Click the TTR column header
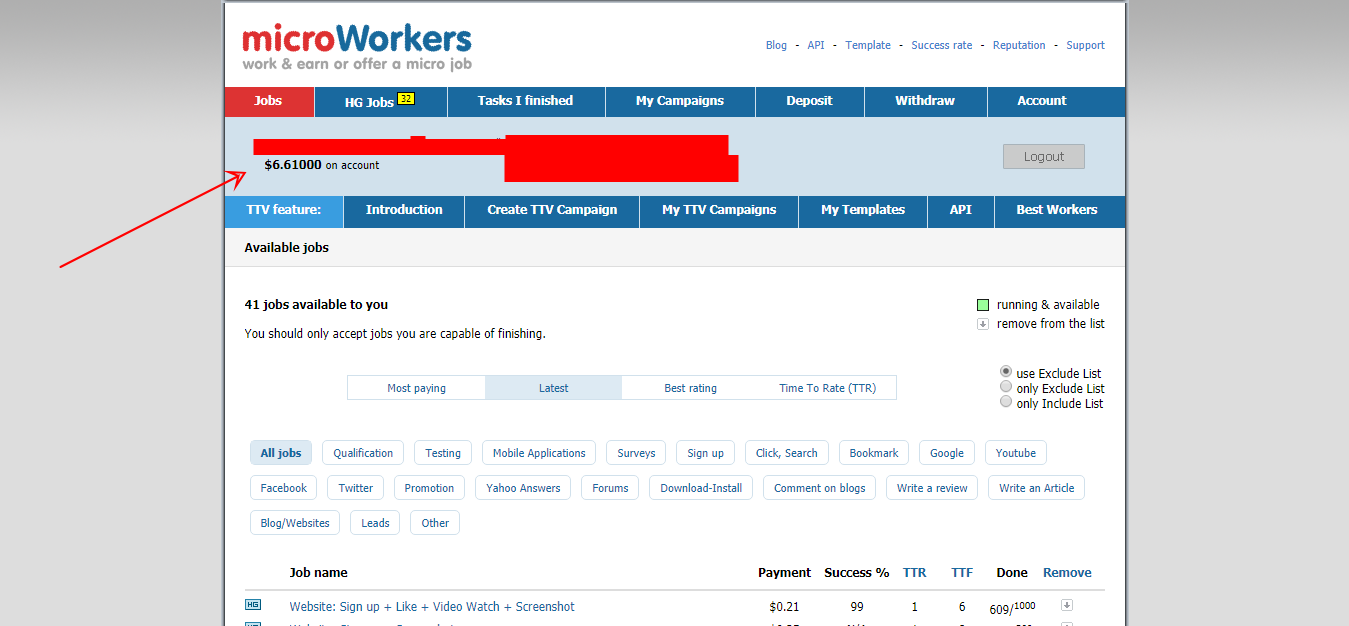 [914, 573]
